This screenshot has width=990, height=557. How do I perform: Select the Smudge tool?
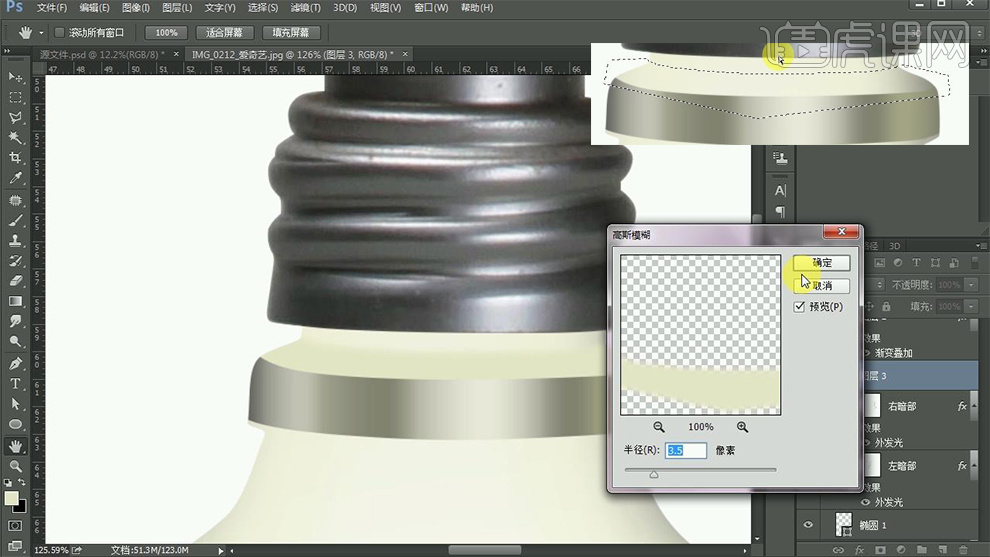click(15, 321)
